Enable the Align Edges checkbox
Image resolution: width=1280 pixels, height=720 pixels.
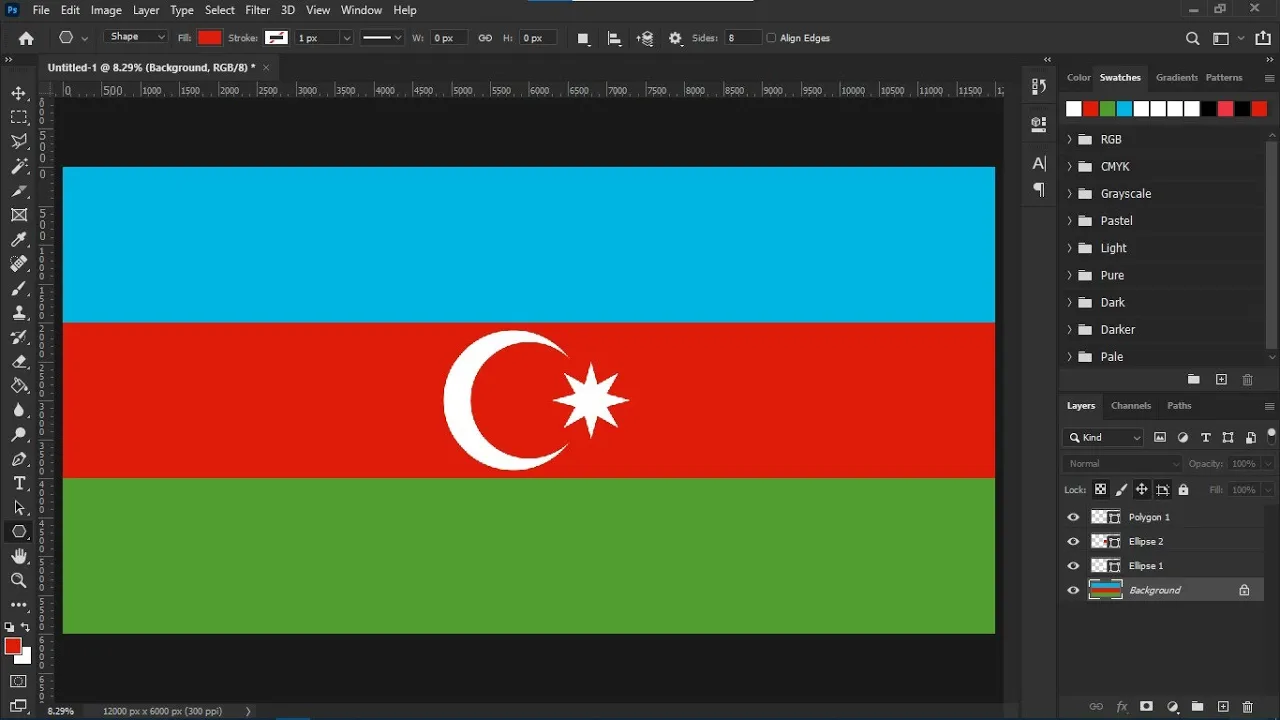point(771,38)
